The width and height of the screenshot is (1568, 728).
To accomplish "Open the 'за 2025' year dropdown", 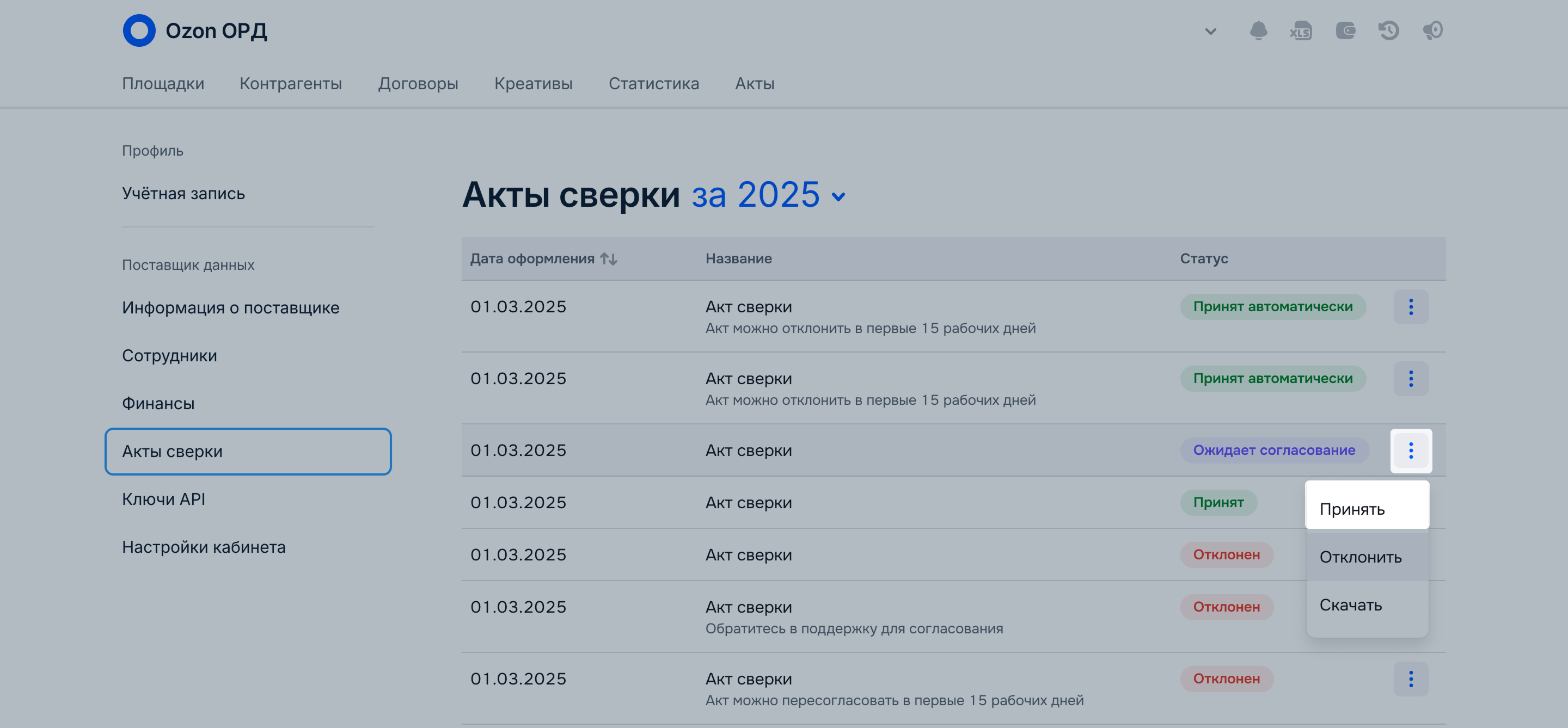I will tap(768, 195).
